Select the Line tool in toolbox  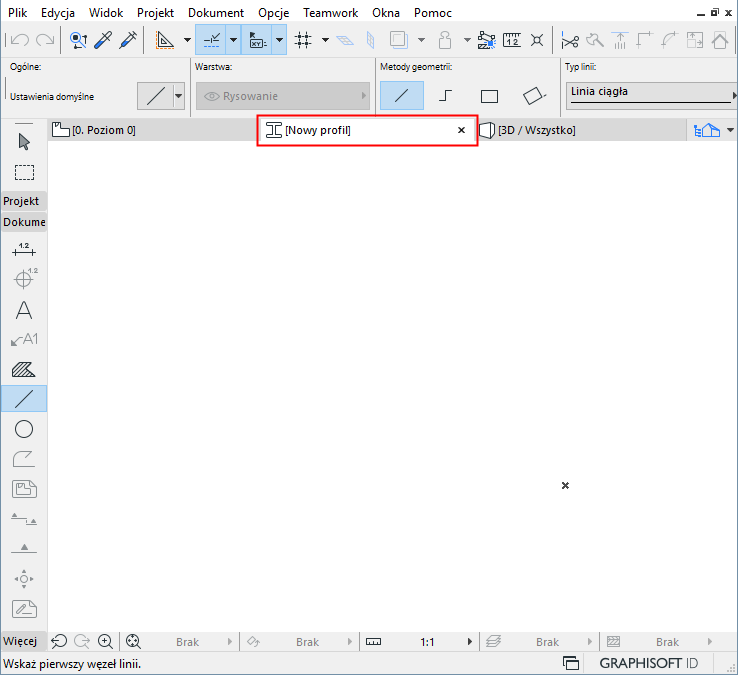point(24,399)
